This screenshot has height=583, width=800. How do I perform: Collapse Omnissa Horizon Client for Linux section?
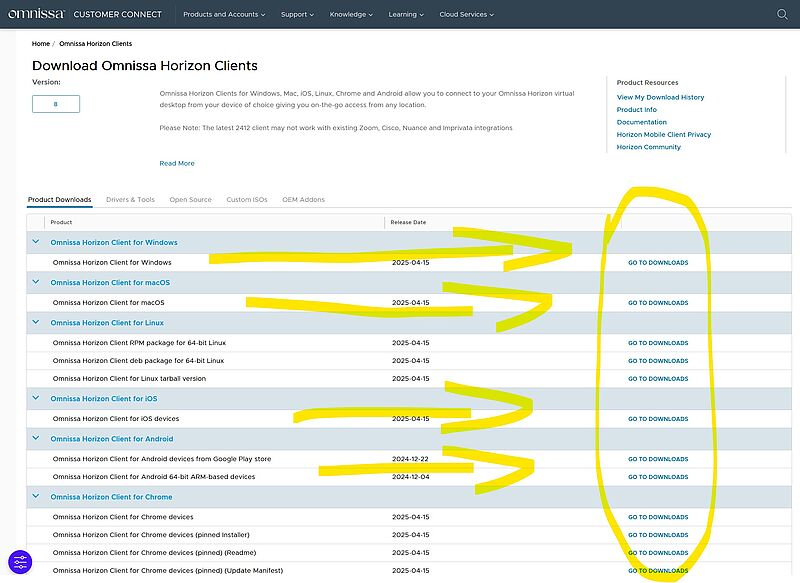tap(36, 322)
